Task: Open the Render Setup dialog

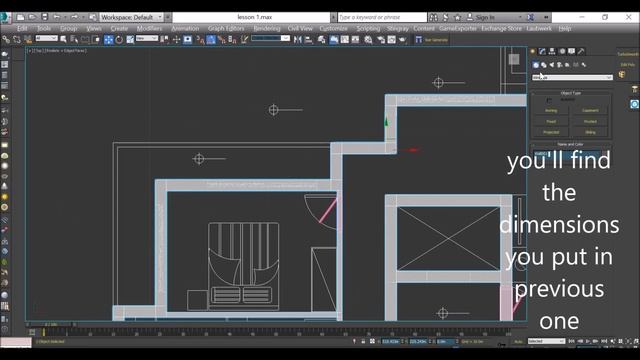Action: (381, 39)
